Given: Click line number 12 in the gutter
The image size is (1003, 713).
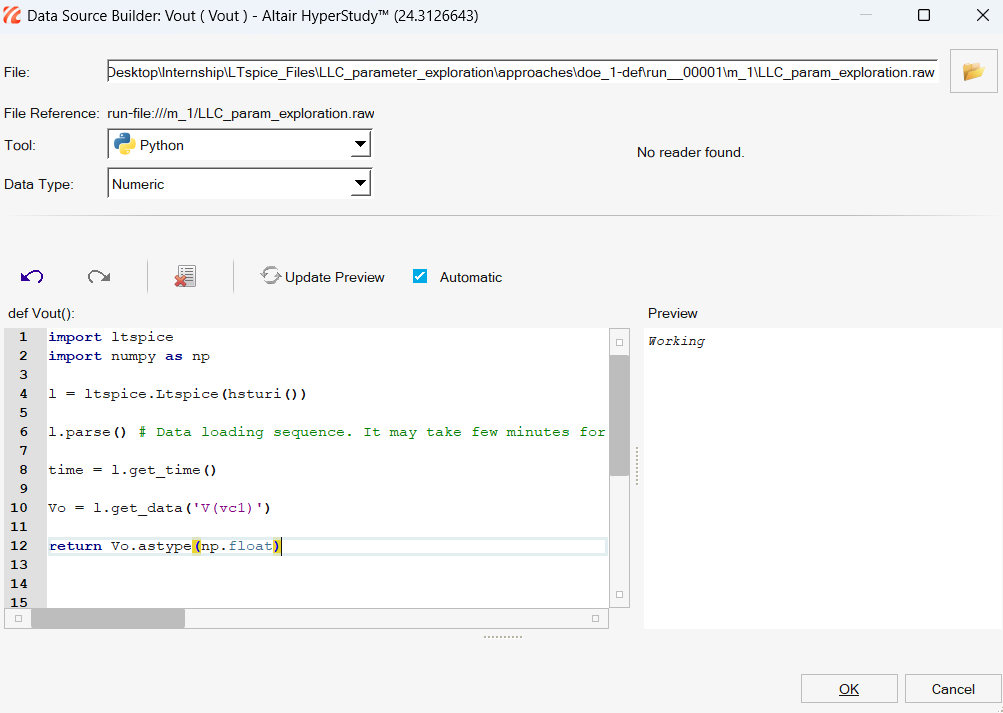Looking at the screenshot, I should point(19,546).
